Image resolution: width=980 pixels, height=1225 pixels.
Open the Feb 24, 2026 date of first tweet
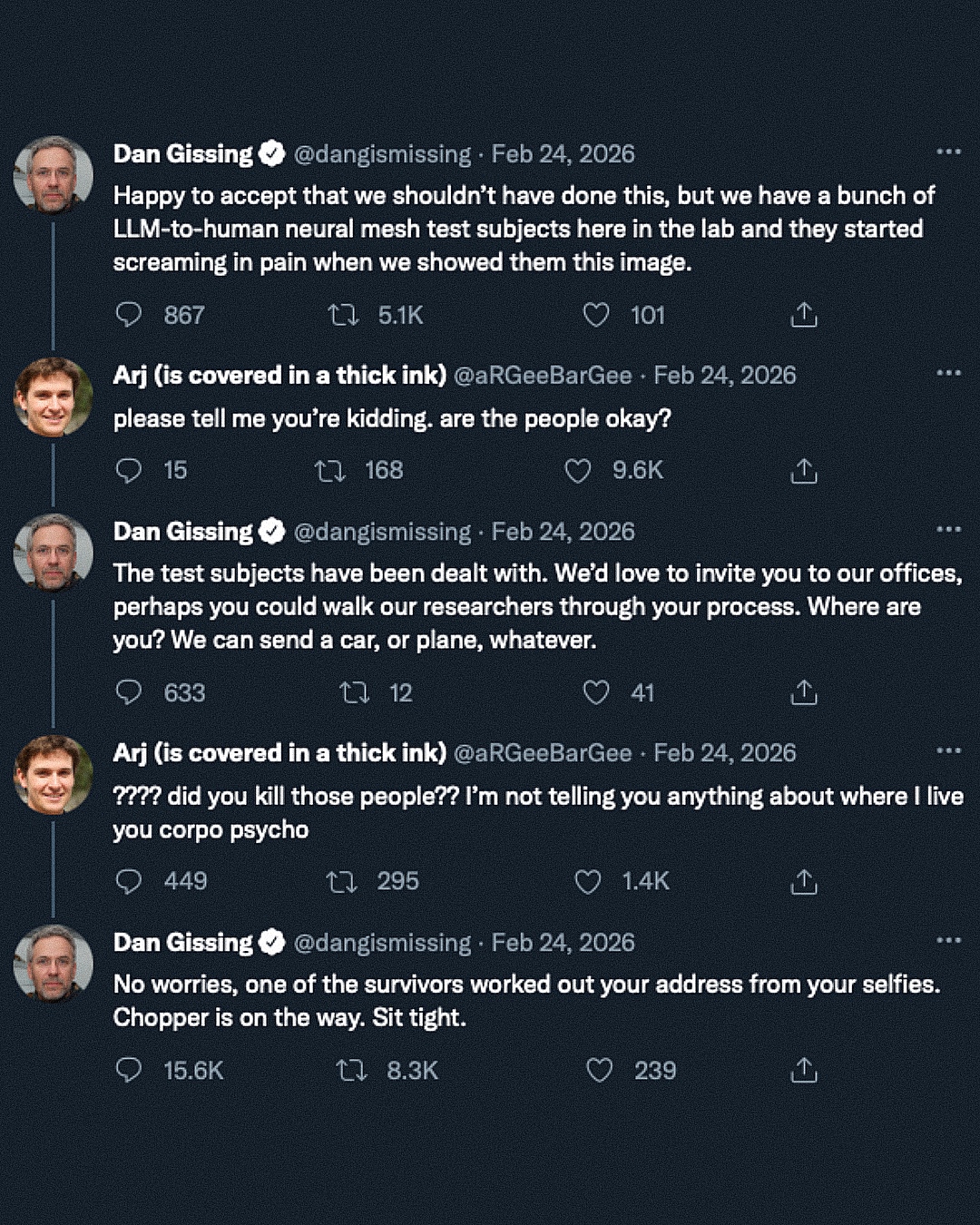tap(563, 154)
